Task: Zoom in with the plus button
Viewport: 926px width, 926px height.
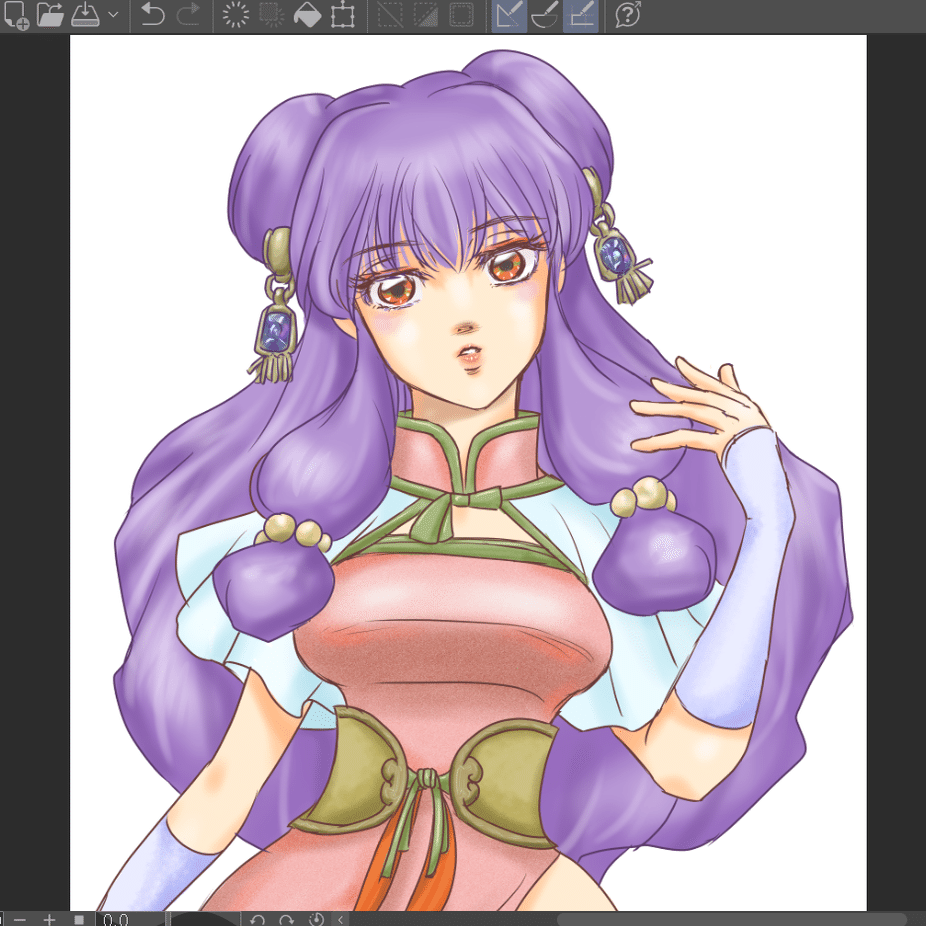Action: tap(49, 920)
